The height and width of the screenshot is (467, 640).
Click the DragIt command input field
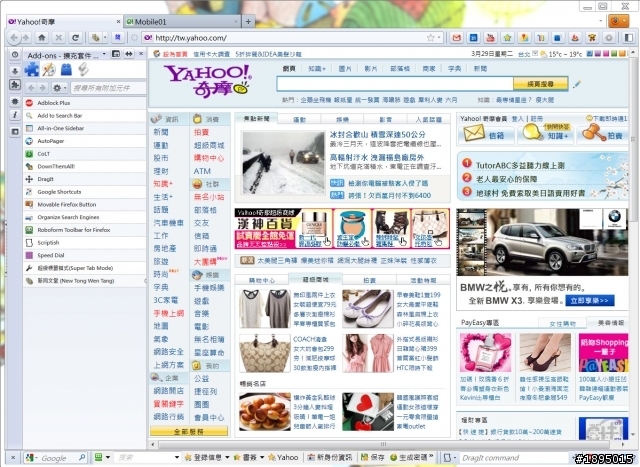(513, 458)
